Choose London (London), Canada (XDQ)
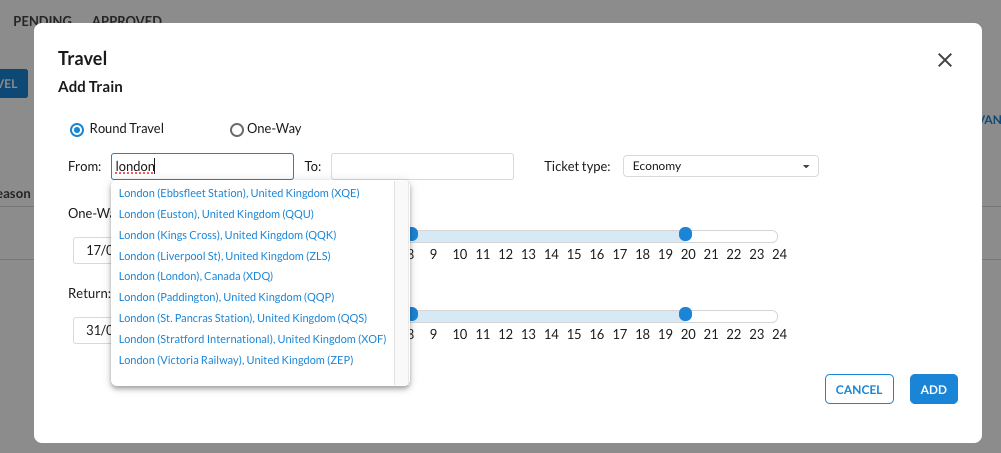1001x453 pixels. pyautogui.click(x=196, y=276)
